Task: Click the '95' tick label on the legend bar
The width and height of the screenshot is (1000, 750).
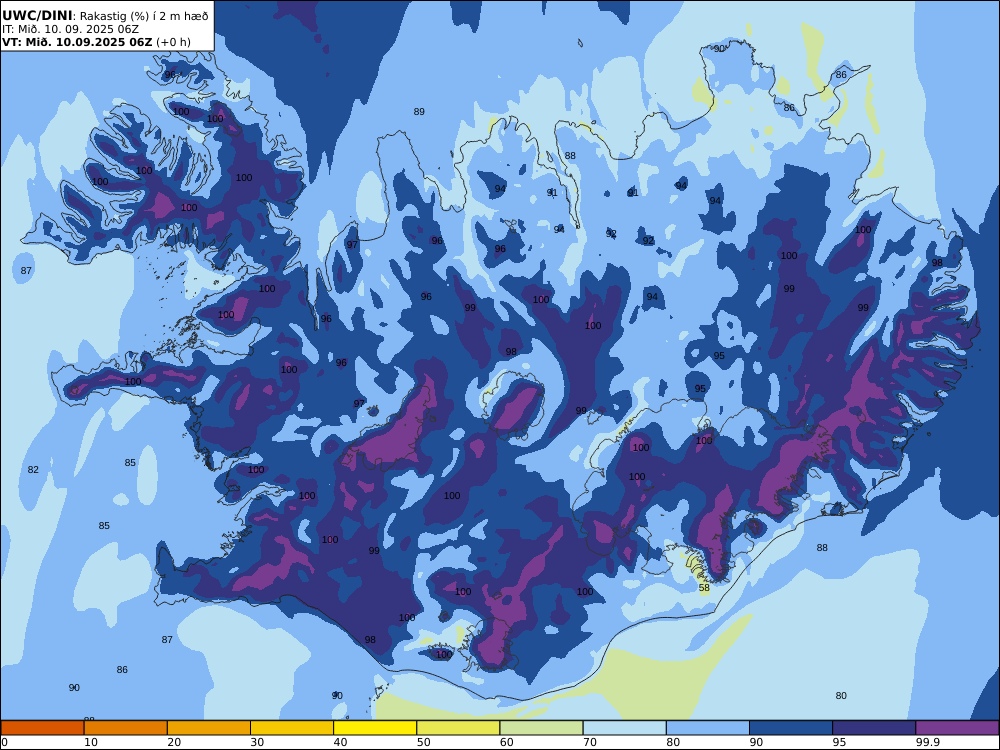Action: pos(839,742)
